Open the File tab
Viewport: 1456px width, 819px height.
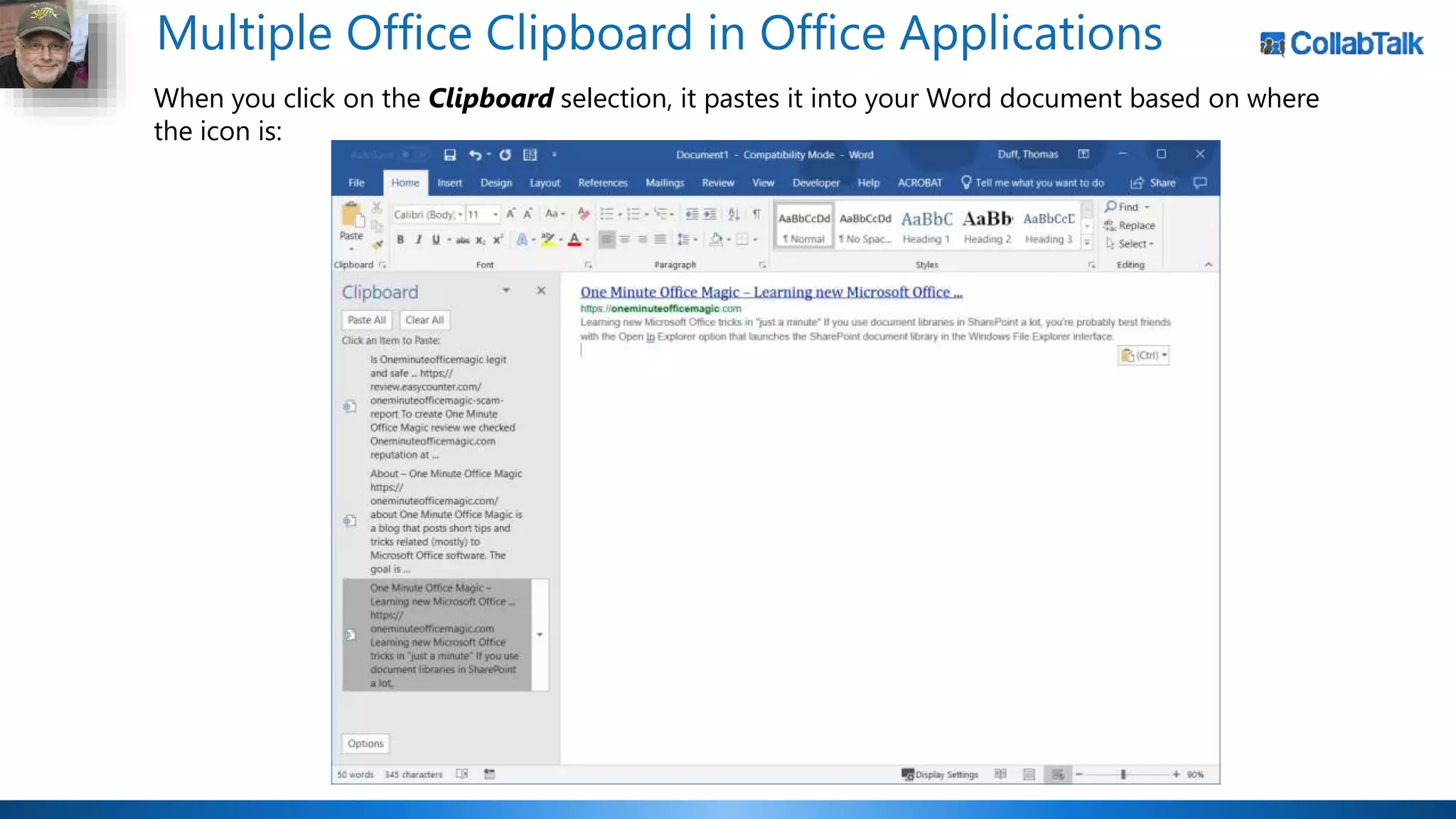tap(356, 183)
